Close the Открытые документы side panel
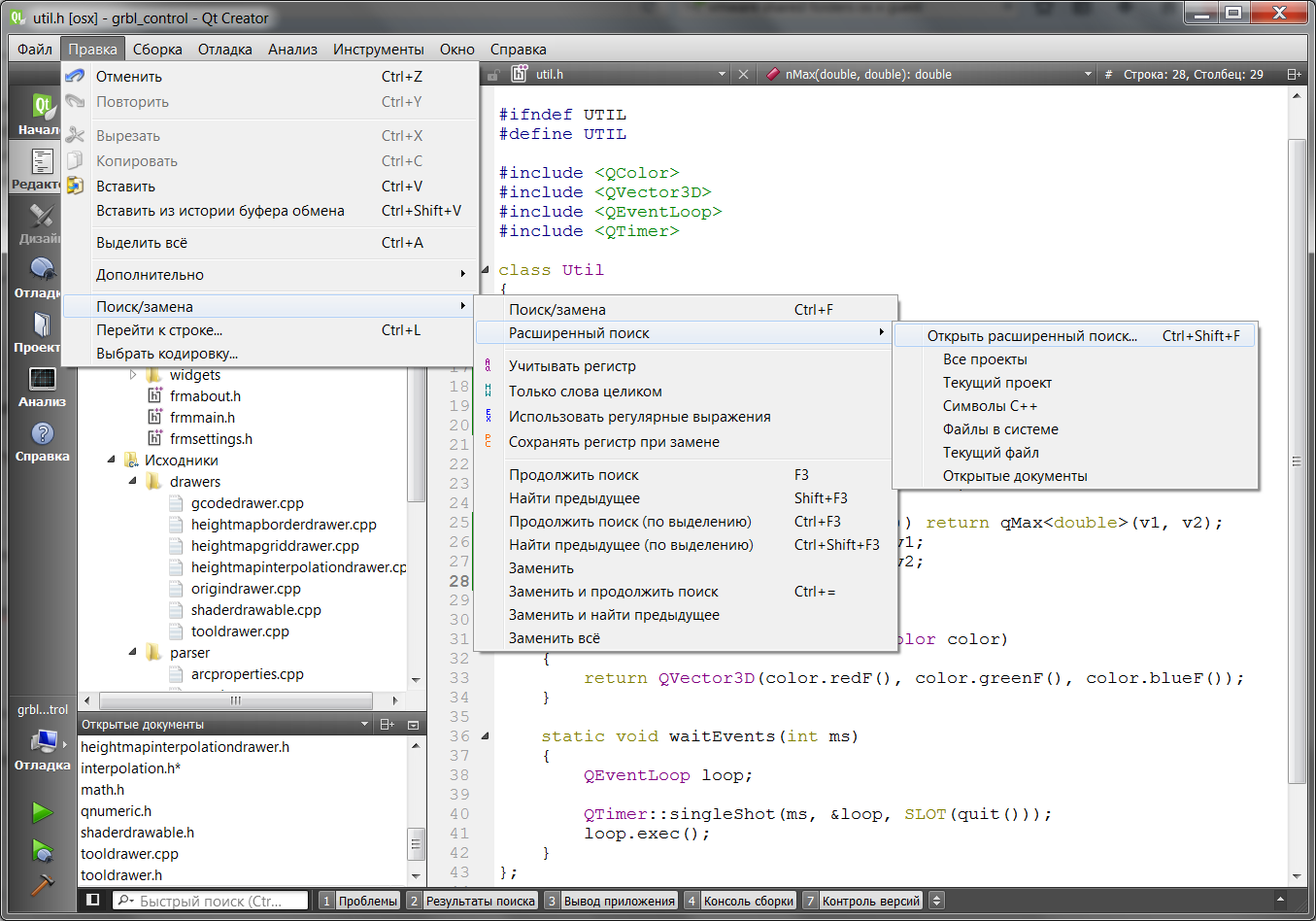Viewport: 1316px width, 921px height. (x=413, y=725)
